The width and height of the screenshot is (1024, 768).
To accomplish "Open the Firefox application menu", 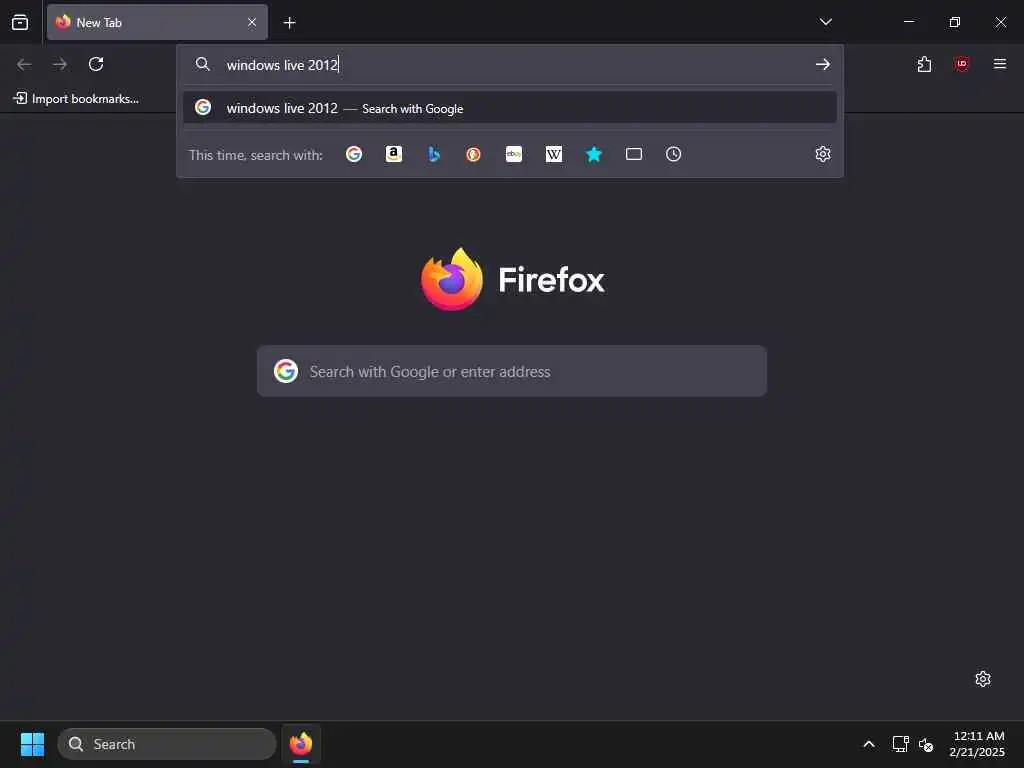I will coord(999,64).
